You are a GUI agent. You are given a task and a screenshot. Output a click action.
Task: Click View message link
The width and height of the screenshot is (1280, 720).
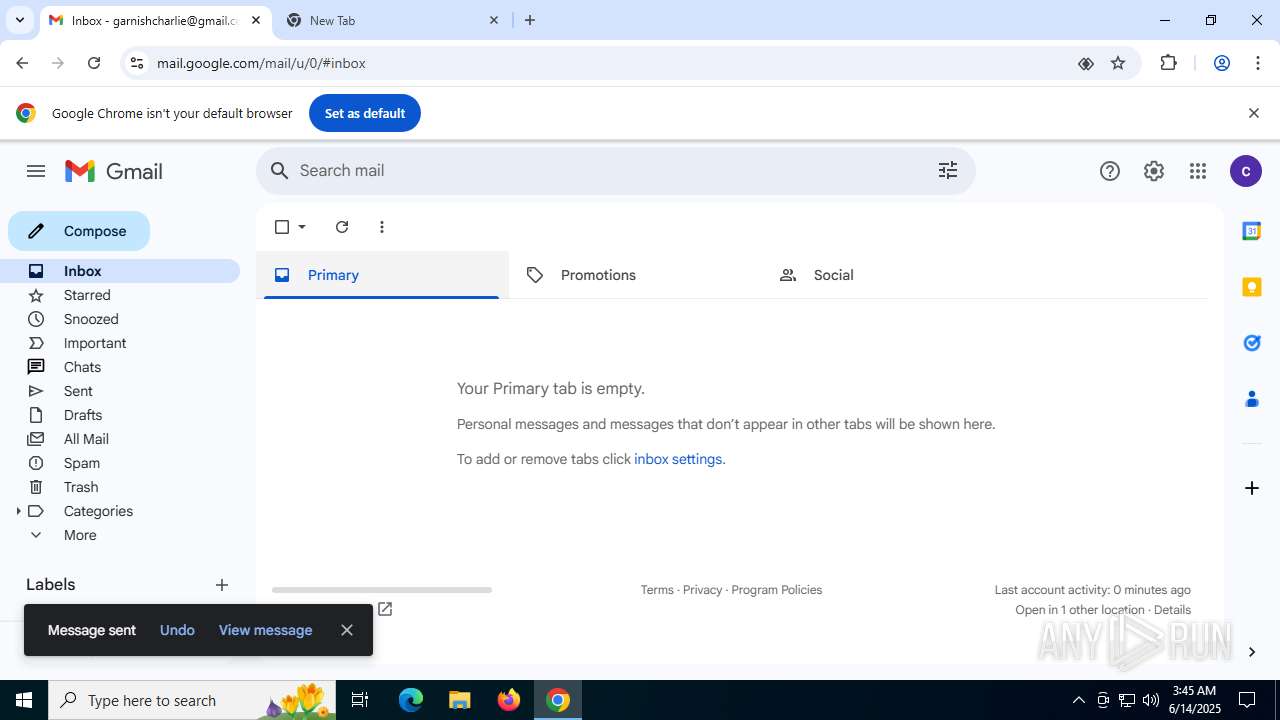[x=265, y=630]
